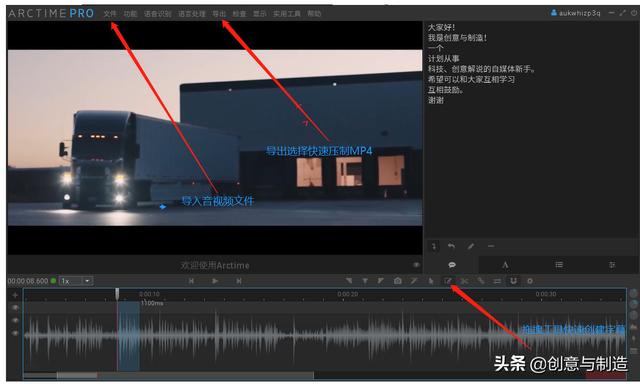Switch to the sliders settings tab

tap(612, 265)
